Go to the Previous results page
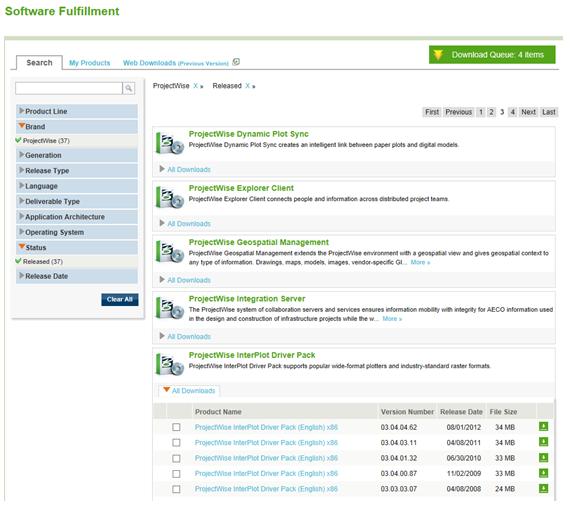The height and width of the screenshot is (513, 570). [x=458, y=112]
